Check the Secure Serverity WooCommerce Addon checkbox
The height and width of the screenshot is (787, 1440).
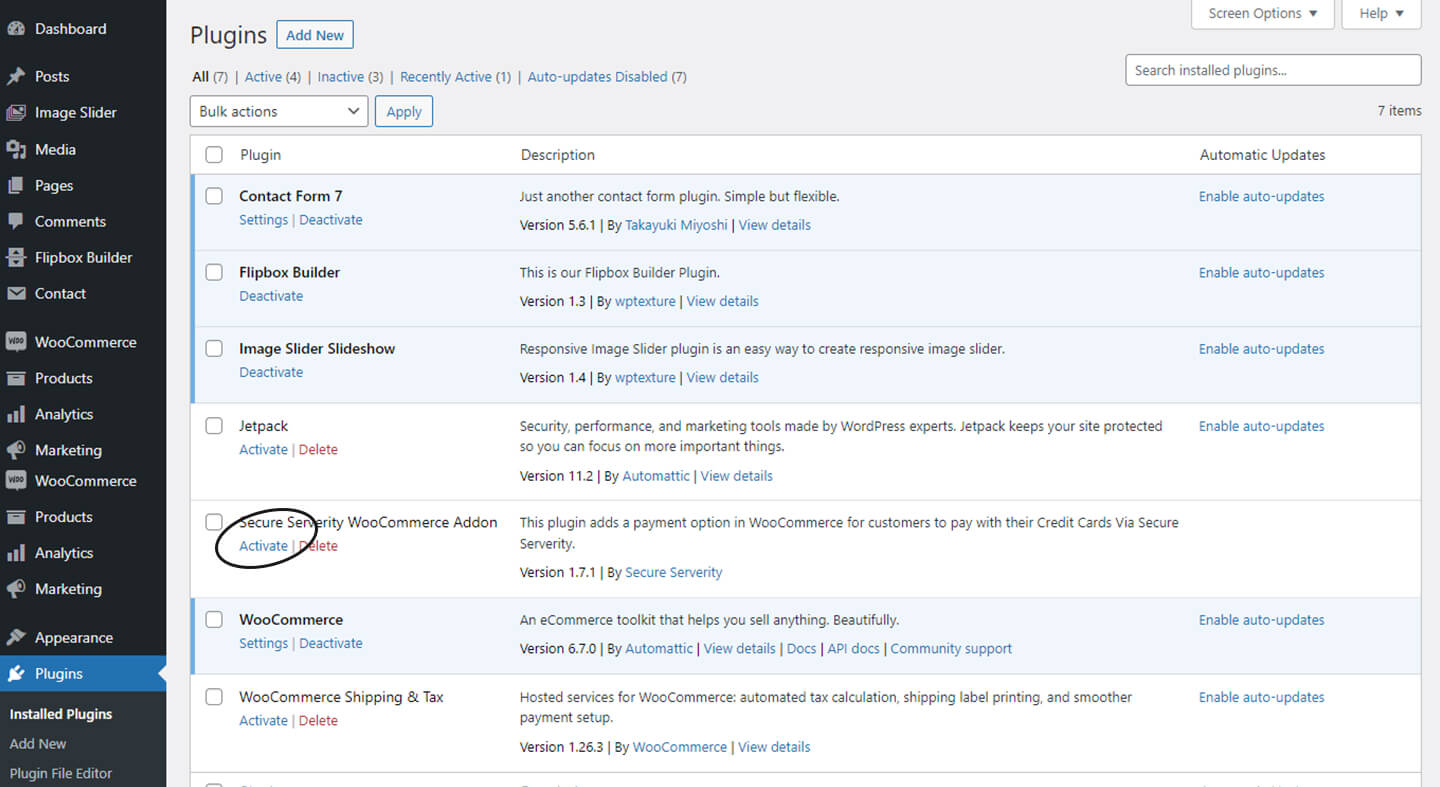pyautogui.click(x=214, y=522)
